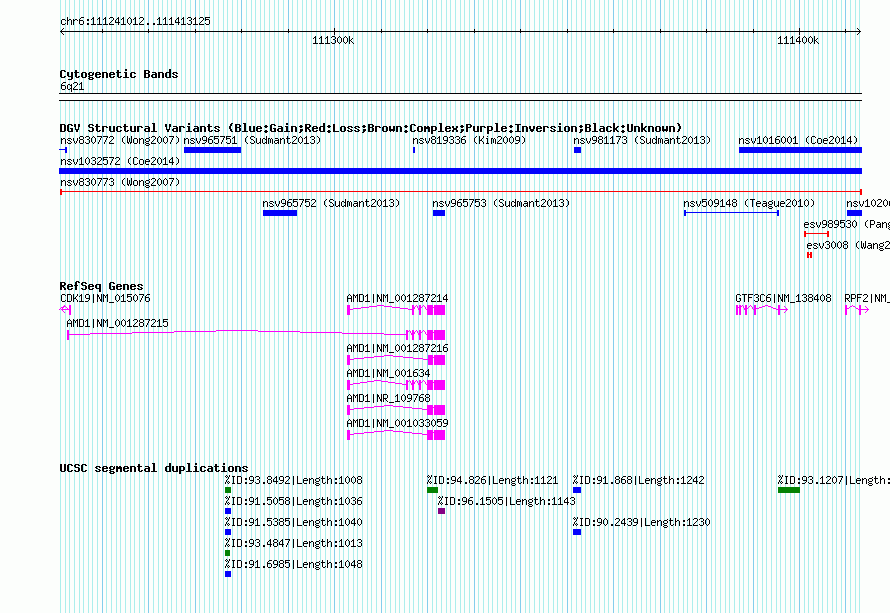The height and width of the screenshot is (613, 890).
Task: Click the nsv830772 (Wong2007) variant label
Action: pyautogui.click(x=120, y=140)
